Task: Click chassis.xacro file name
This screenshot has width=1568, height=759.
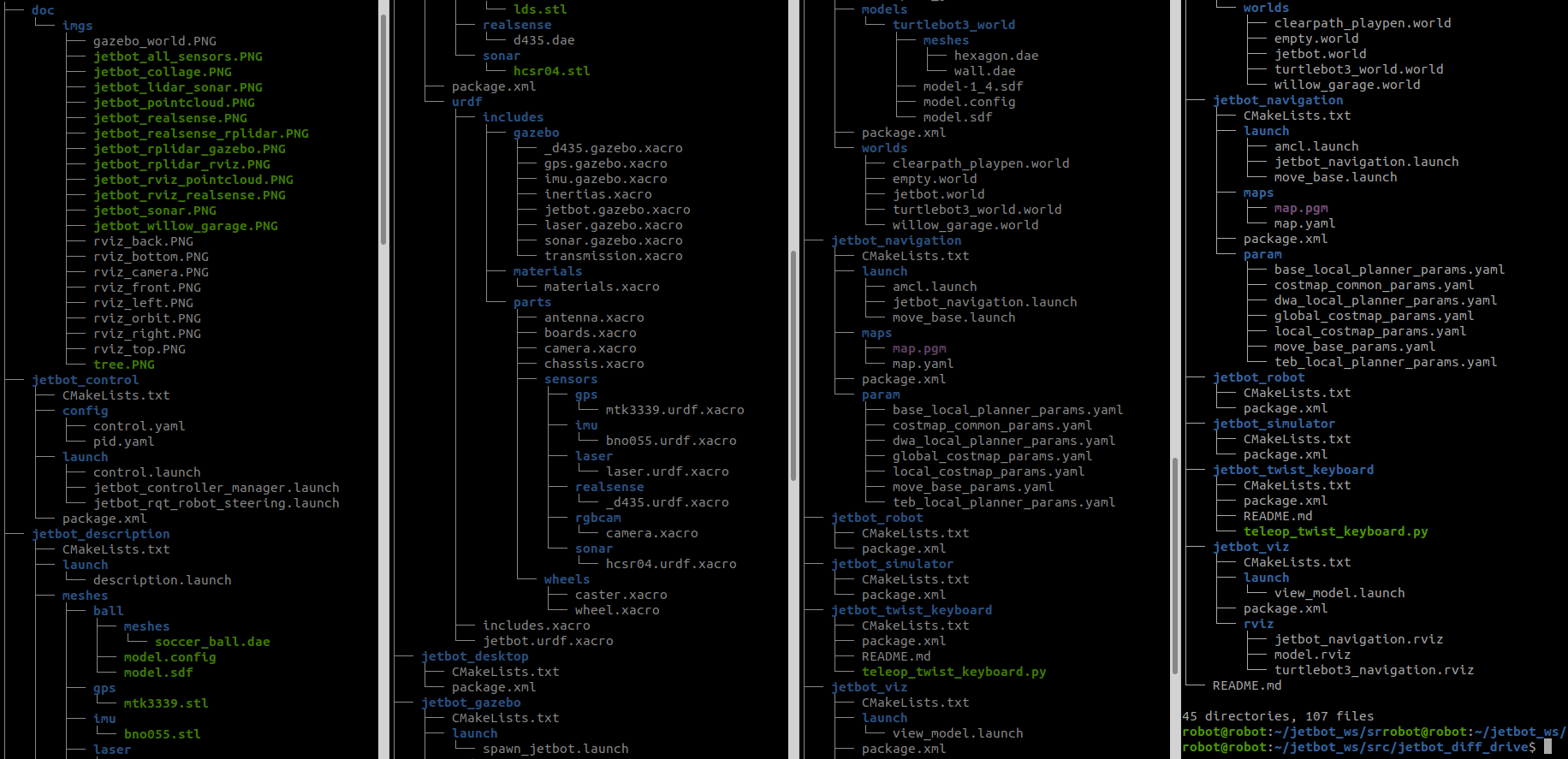Action: coord(594,364)
